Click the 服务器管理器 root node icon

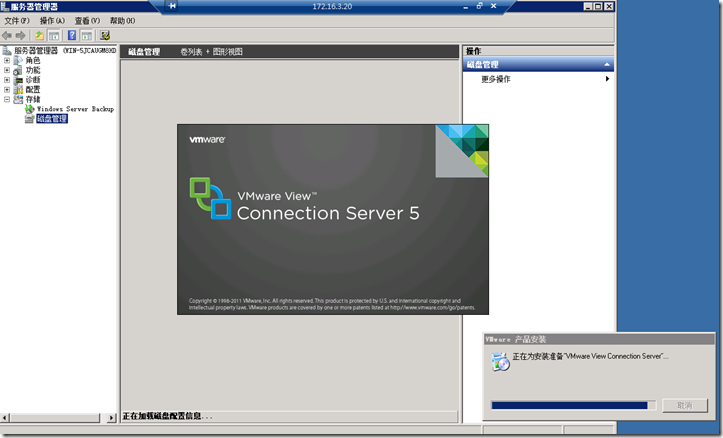tap(6, 50)
